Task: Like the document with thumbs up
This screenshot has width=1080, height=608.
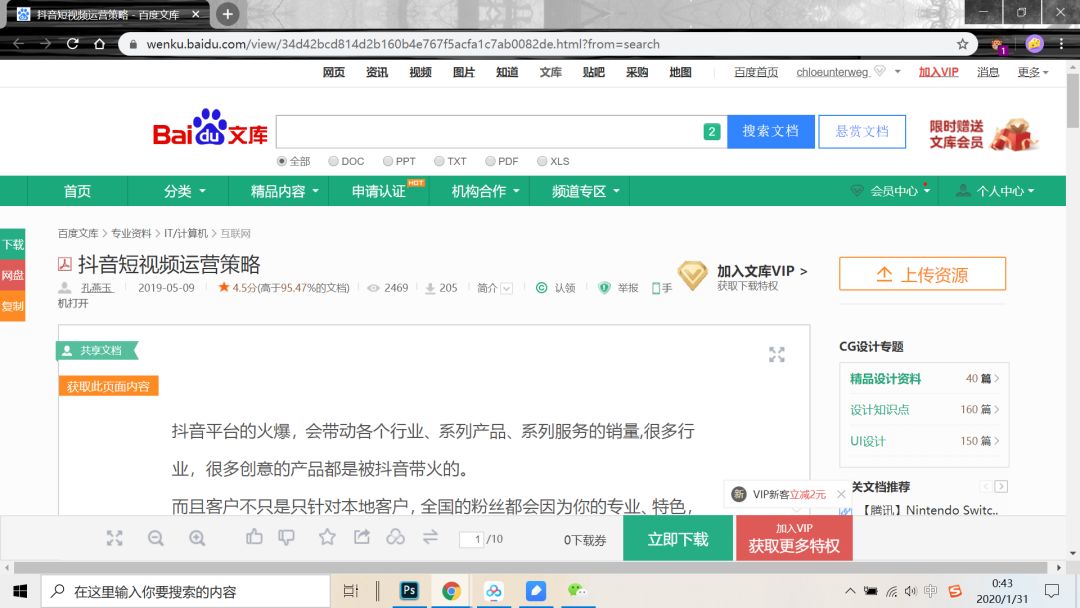Action: pos(255,537)
